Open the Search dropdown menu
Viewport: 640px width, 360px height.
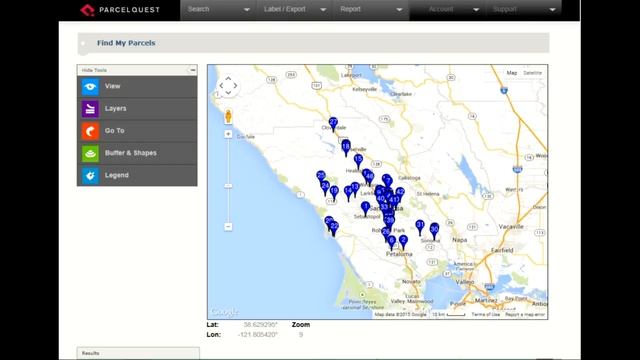point(218,9)
